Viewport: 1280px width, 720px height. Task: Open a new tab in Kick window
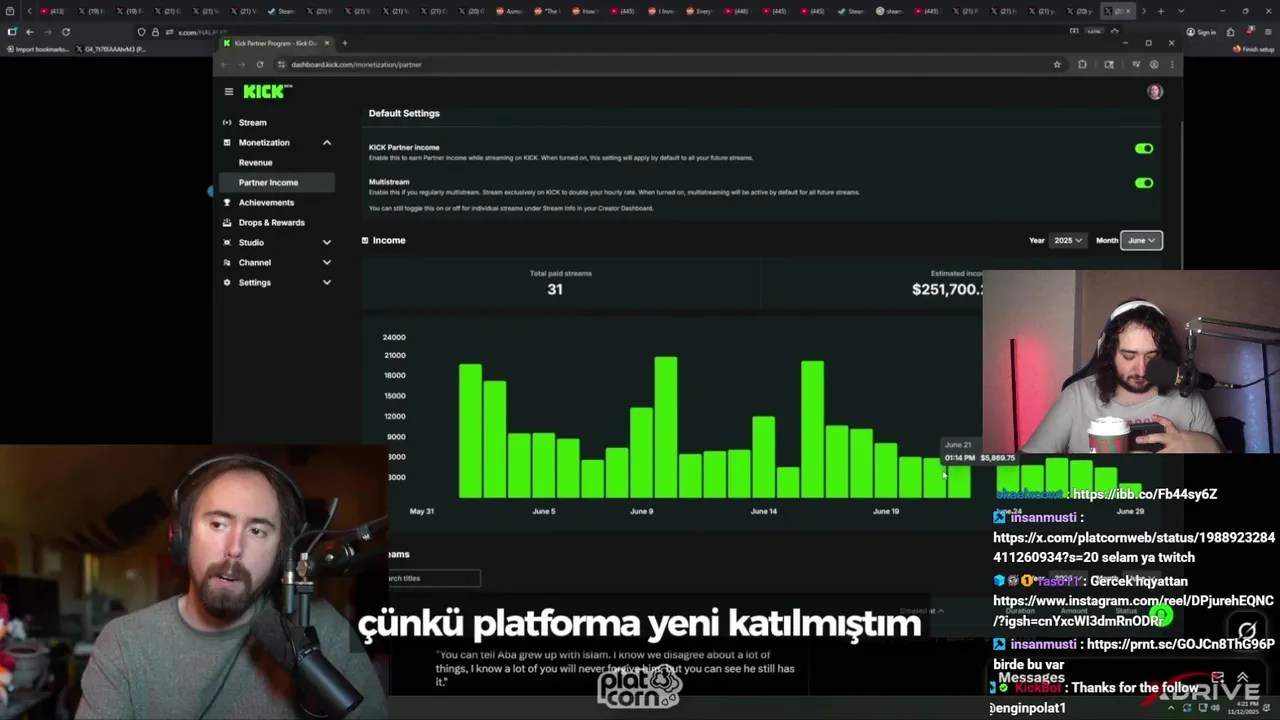[x=345, y=43]
